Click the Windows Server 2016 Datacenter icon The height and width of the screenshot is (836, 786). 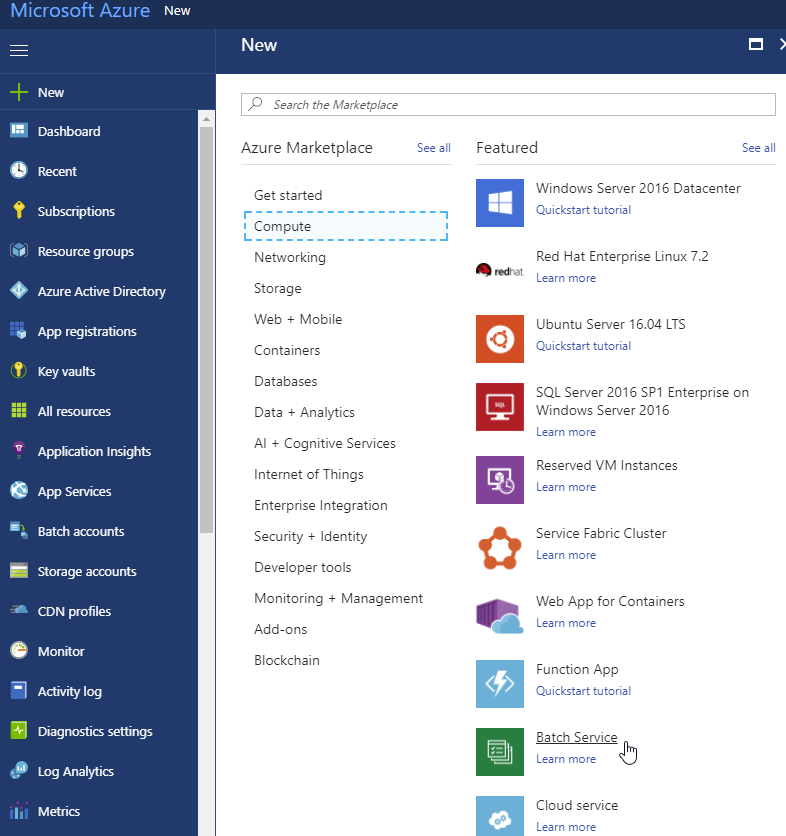pyautogui.click(x=500, y=203)
